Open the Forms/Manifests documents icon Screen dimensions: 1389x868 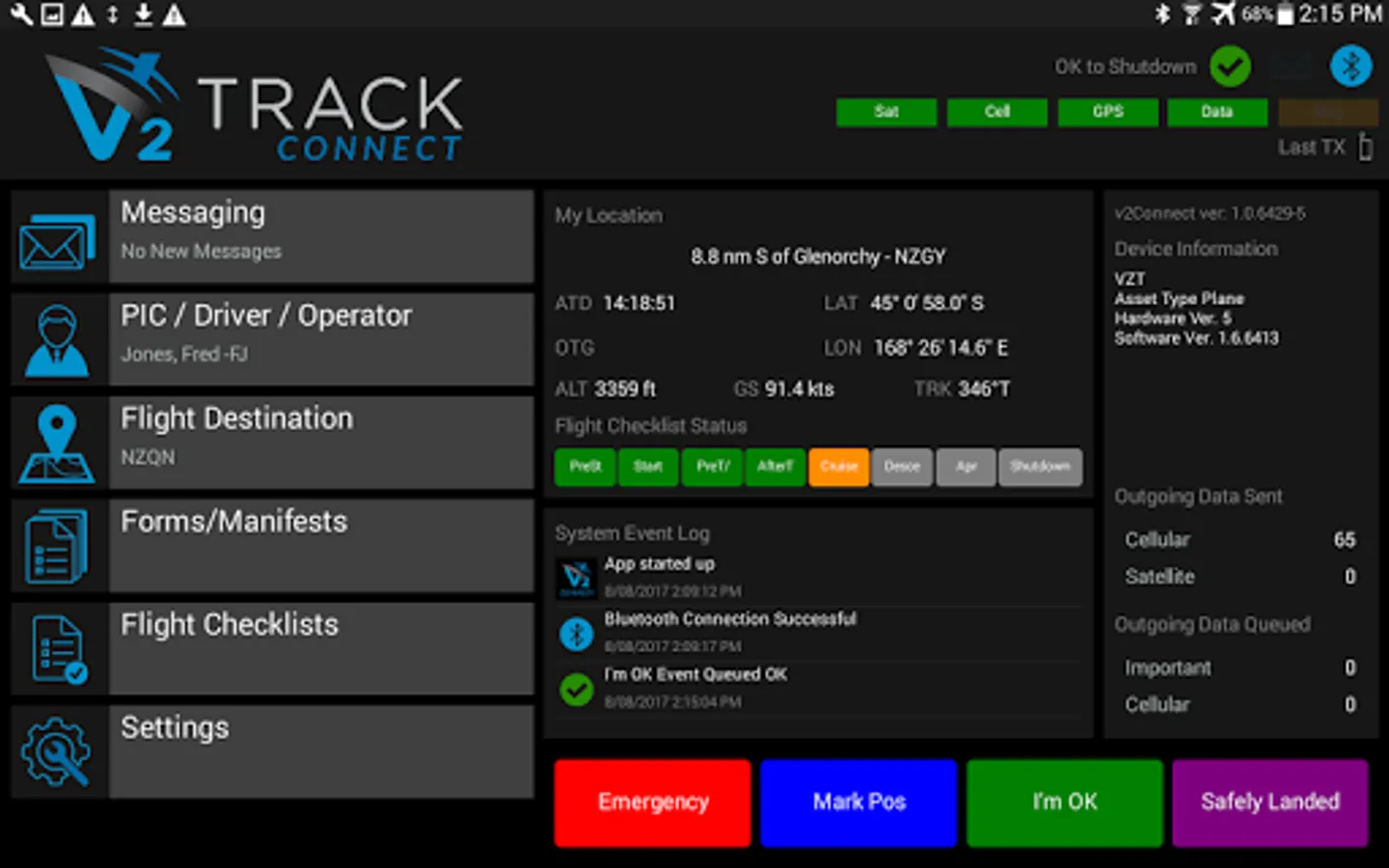tap(57, 547)
